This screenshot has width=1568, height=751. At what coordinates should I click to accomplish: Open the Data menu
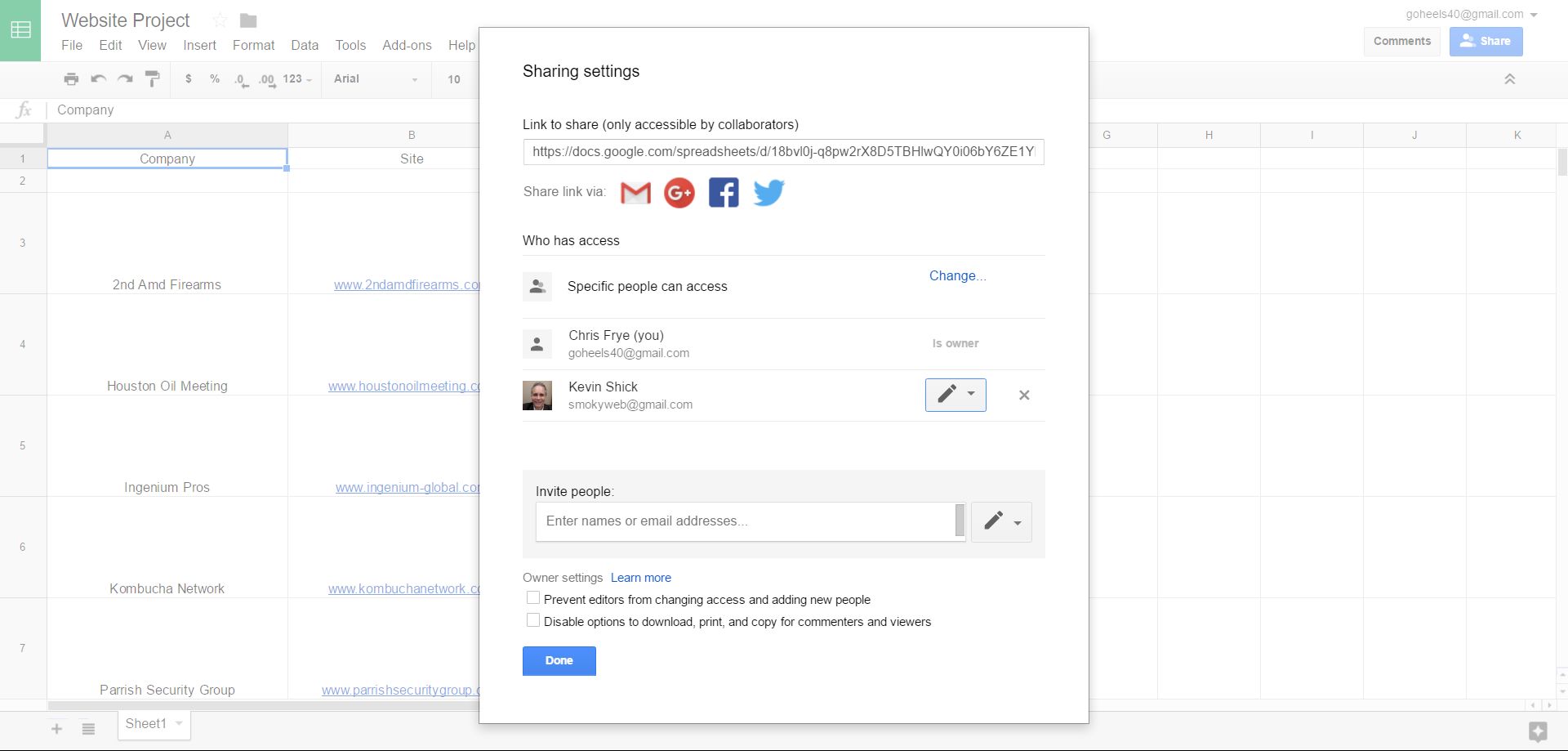[x=305, y=46]
